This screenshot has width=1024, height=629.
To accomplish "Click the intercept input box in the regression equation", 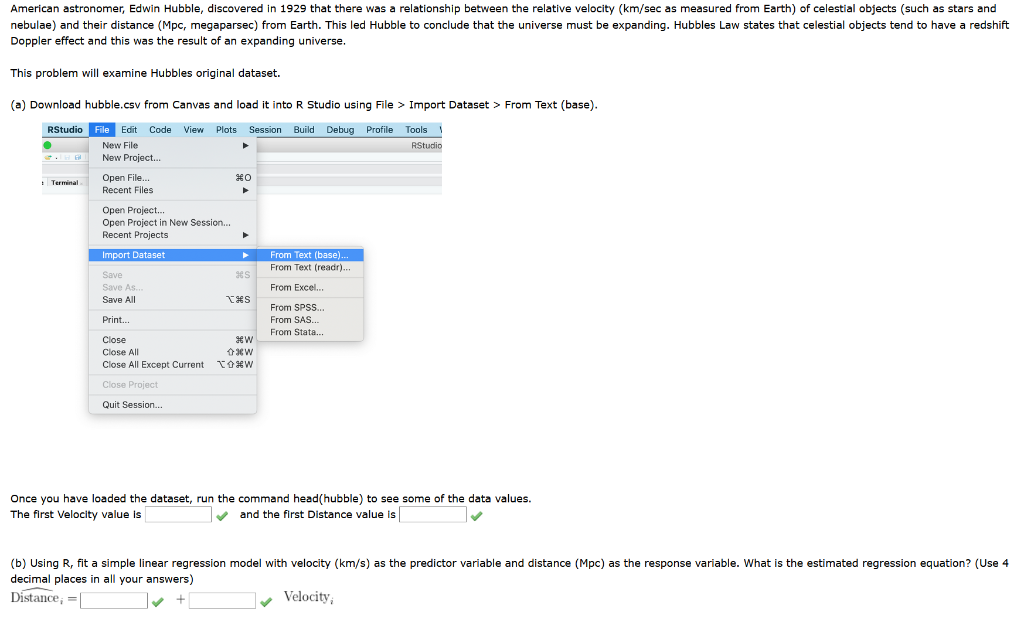I will (x=112, y=600).
